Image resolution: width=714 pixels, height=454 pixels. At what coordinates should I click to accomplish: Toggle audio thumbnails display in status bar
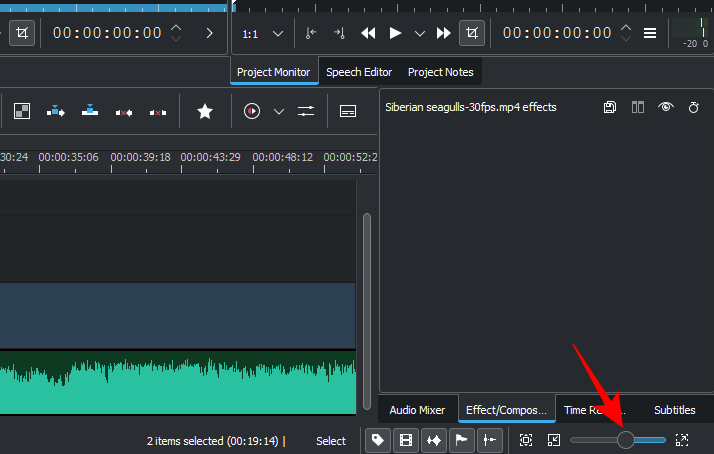(434, 440)
